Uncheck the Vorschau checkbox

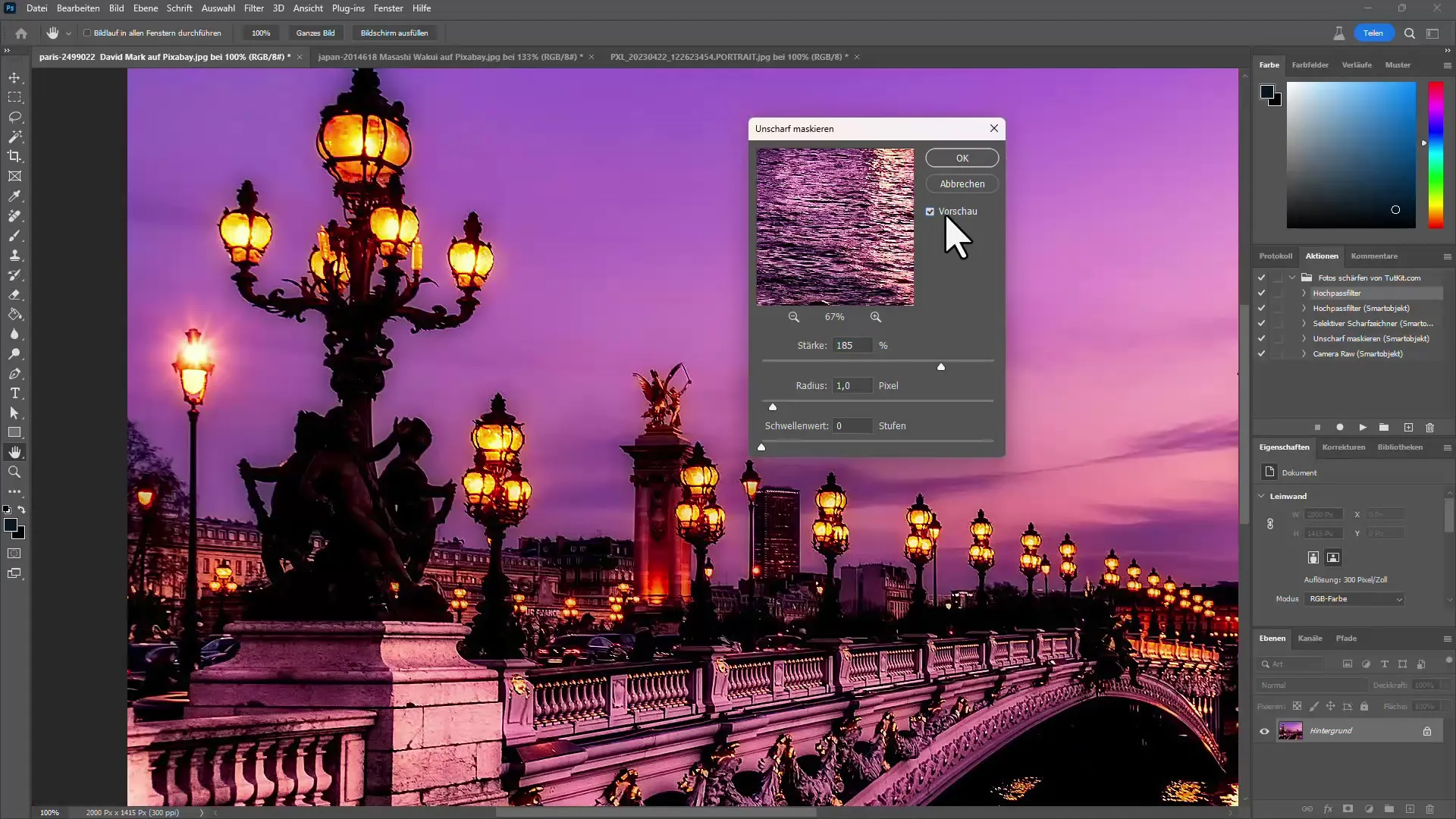(930, 212)
